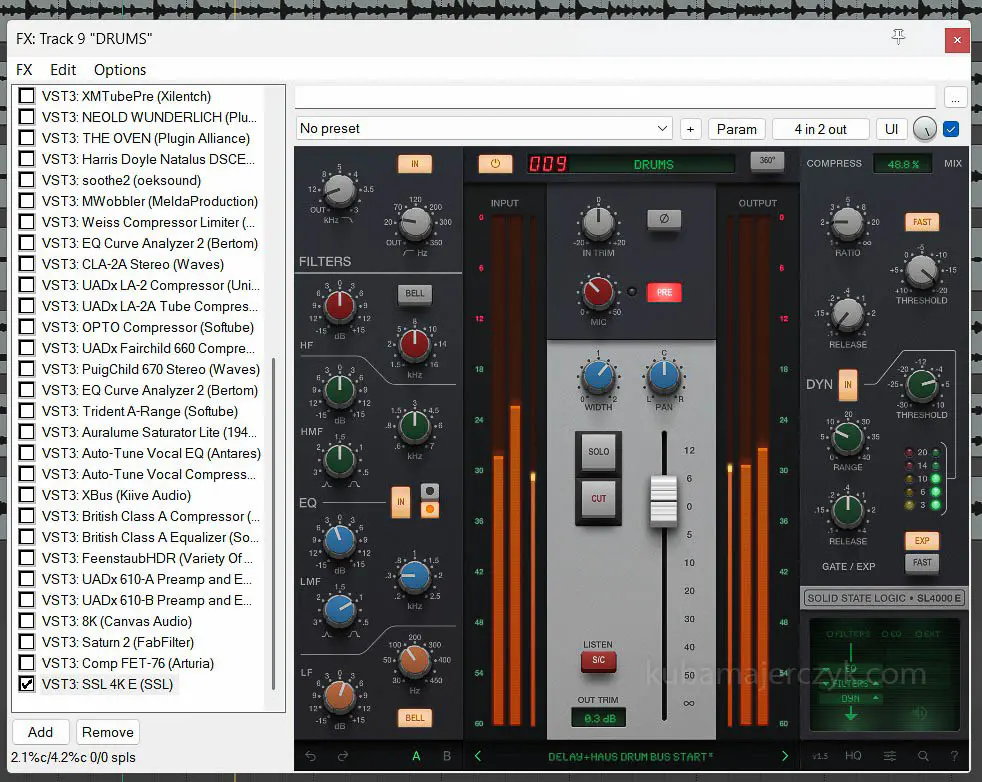Click the undo arrow in plugin footer
The height and width of the screenshot is (782, 982).
pyautogui.click(x=310, y=757)
